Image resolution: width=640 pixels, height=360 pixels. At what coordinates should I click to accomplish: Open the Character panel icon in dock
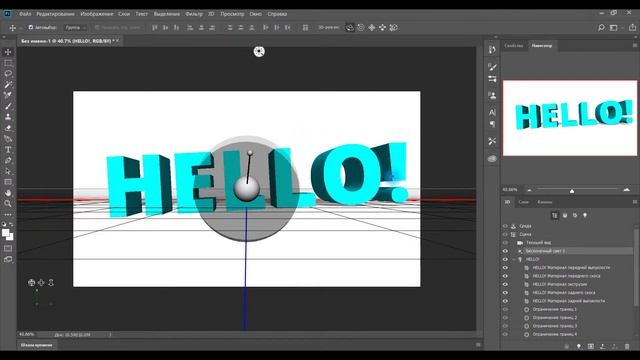(492, 112)
